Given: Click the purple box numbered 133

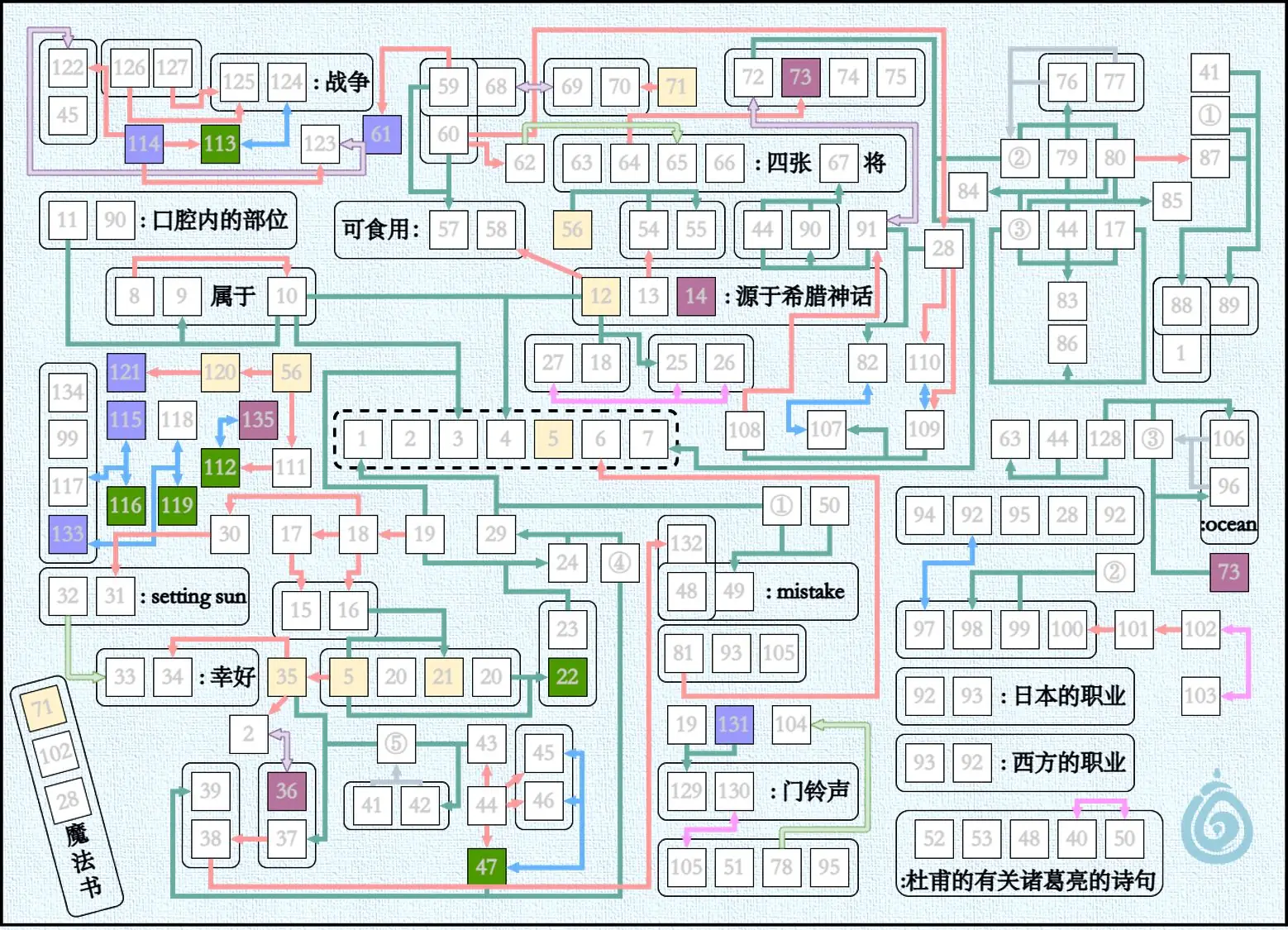Looking at the screenshot, I should coord(68,534).
